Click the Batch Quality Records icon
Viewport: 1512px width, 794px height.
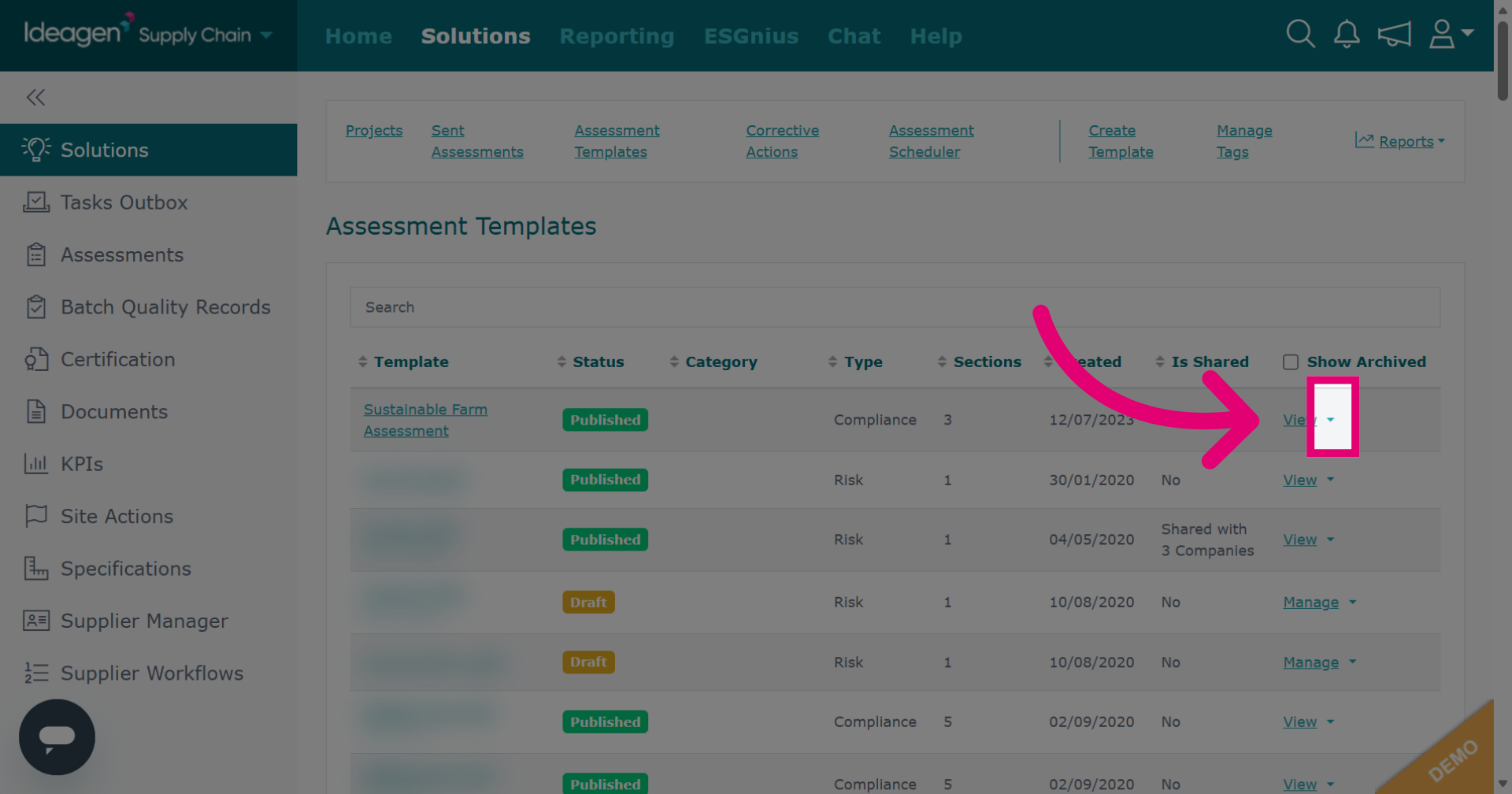click(x=36, y=306)
